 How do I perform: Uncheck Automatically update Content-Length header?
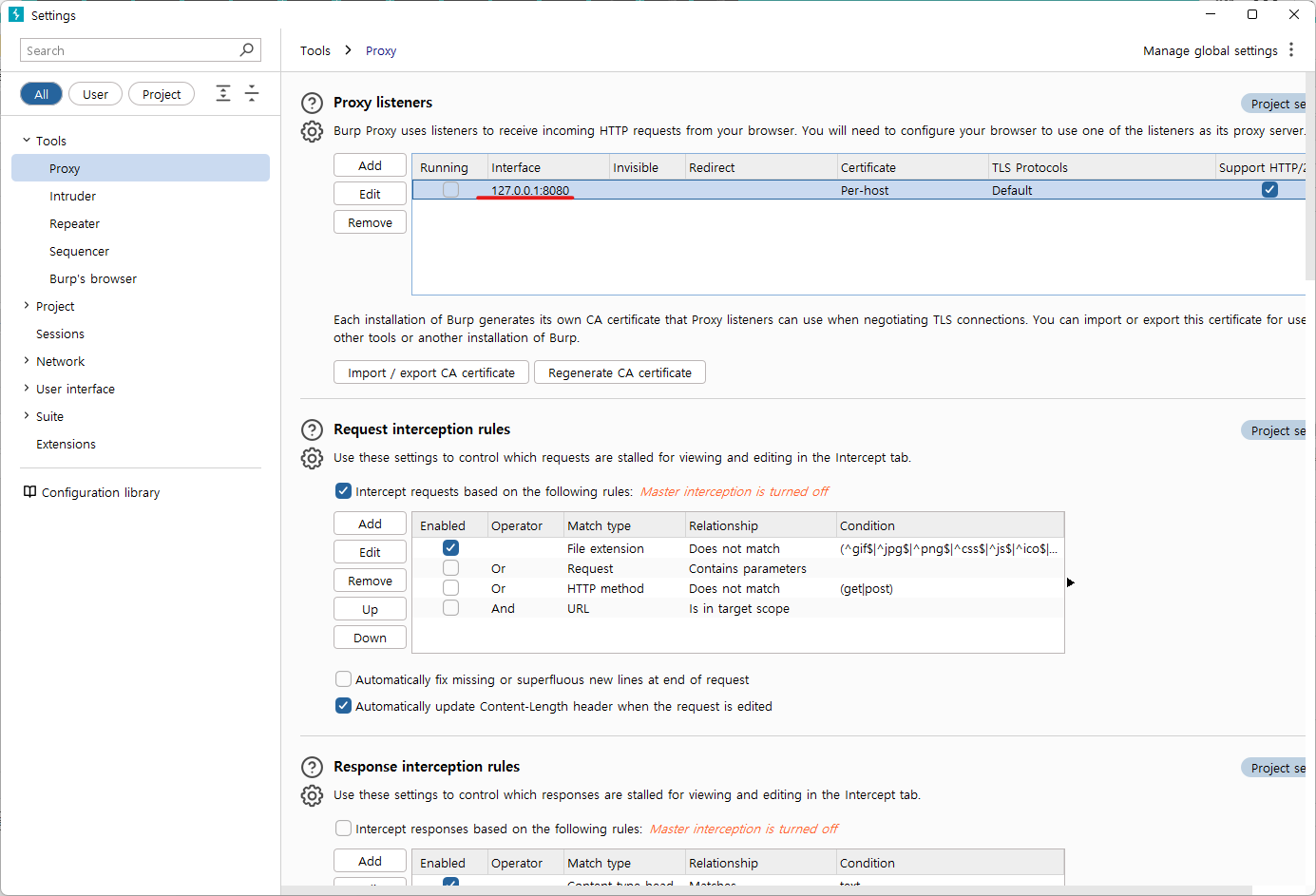(x=343, y=706)
